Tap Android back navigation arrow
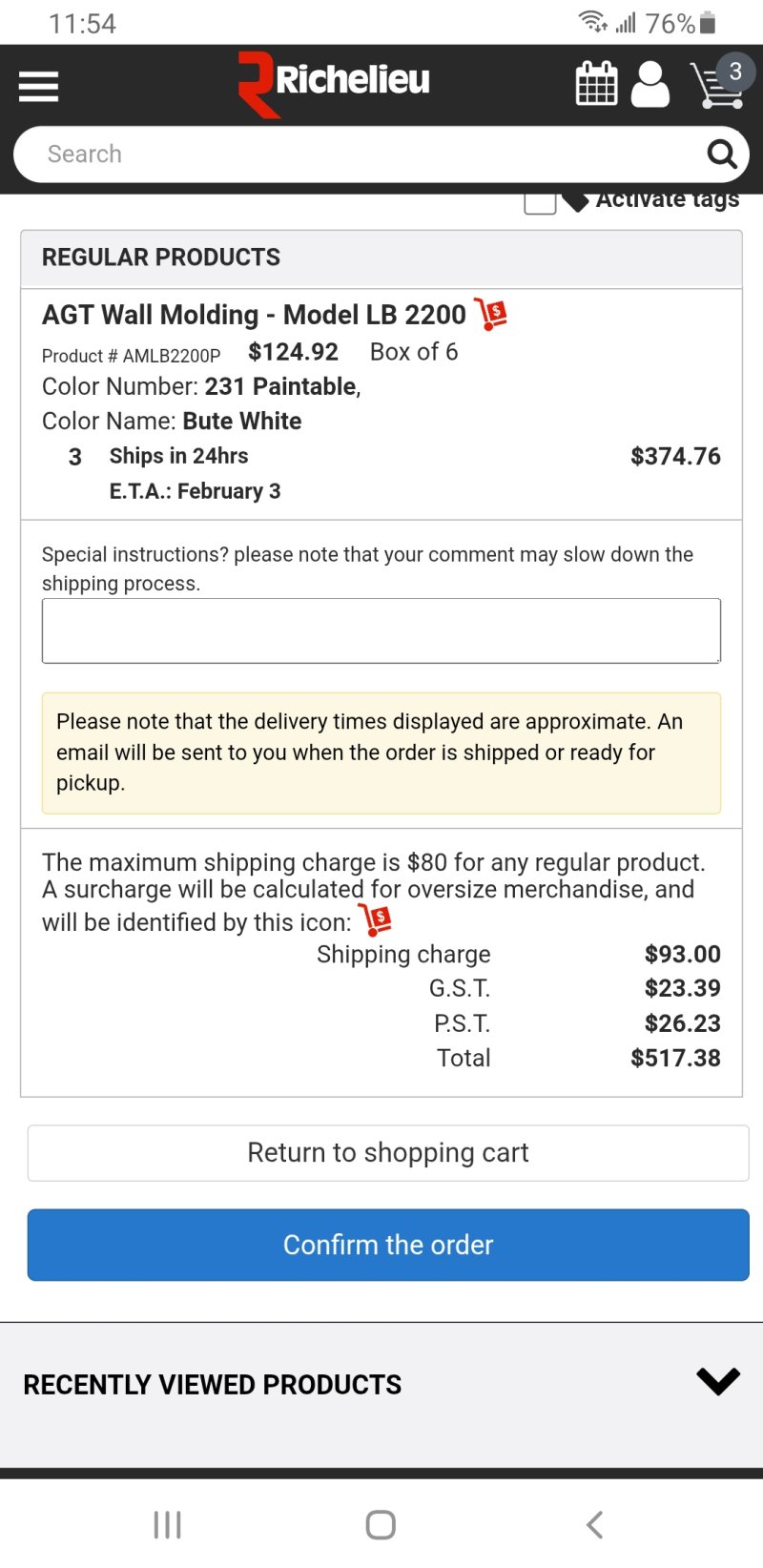The width and height of the screenshot is (763, 1568). [x=594, y=1524]
